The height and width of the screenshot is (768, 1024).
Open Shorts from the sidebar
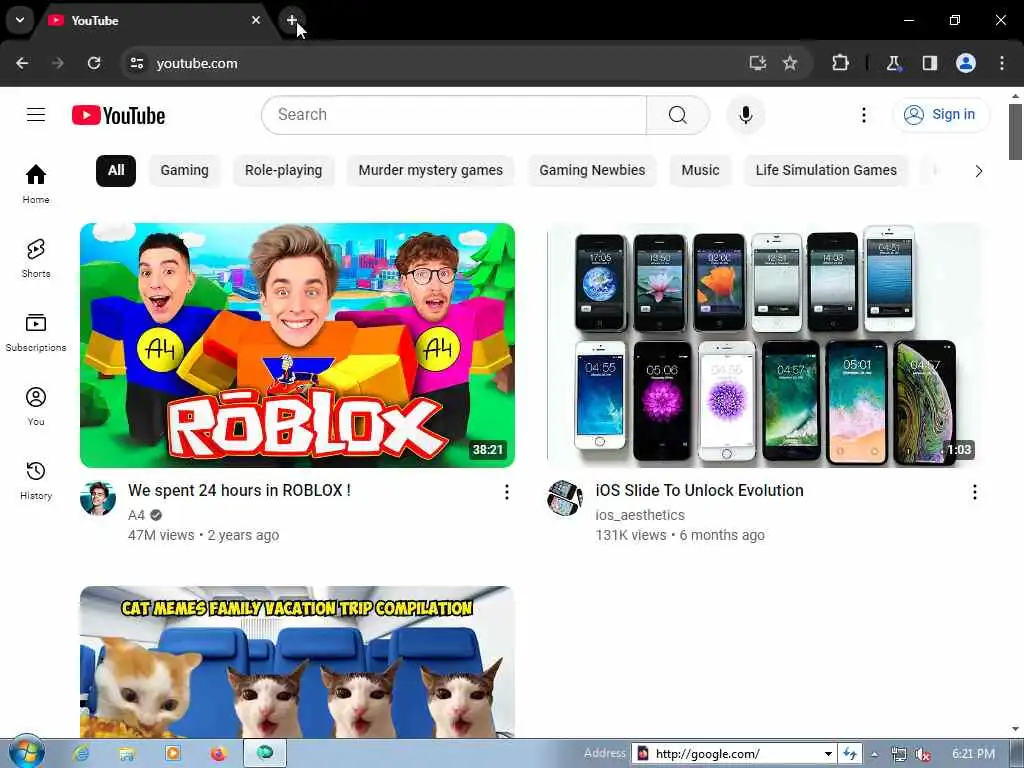click(36, 258)
